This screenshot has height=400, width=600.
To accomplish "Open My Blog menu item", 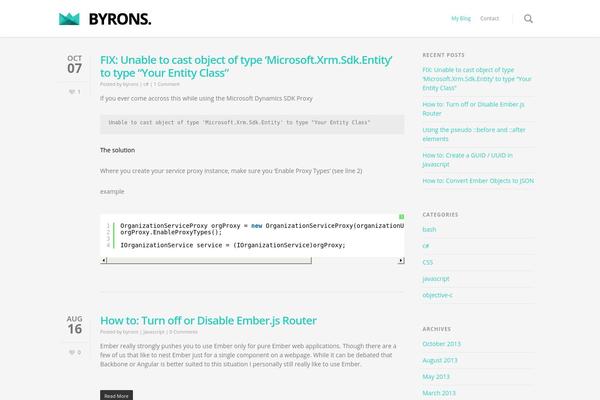I will pos(461,18).
